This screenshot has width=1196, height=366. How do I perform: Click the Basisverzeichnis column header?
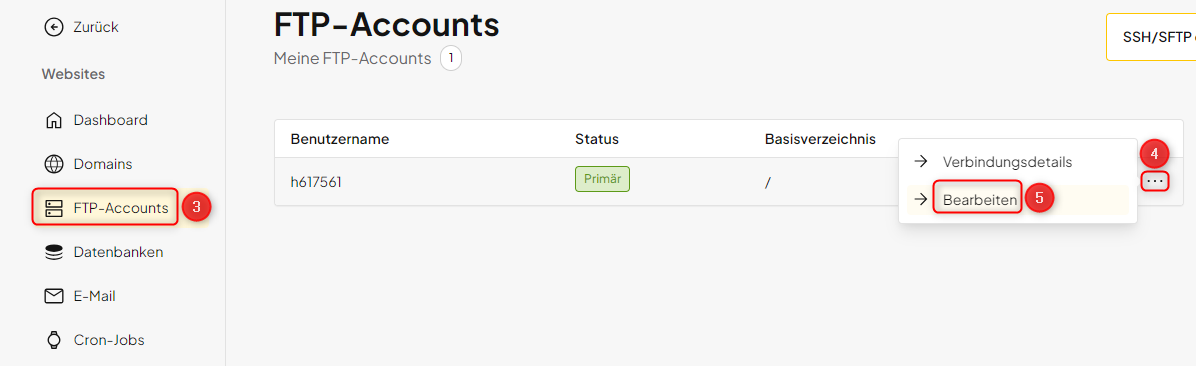pos(820,140)
